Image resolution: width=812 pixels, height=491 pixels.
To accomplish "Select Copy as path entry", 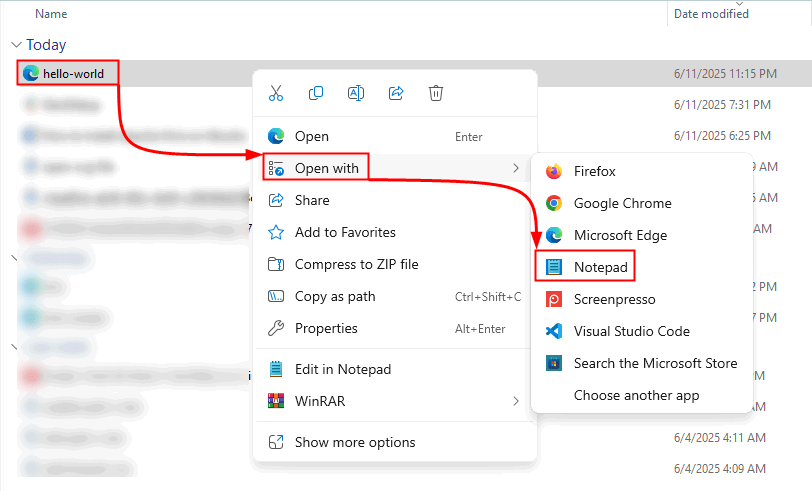I will pyautogui.click(x=335, y=296).
